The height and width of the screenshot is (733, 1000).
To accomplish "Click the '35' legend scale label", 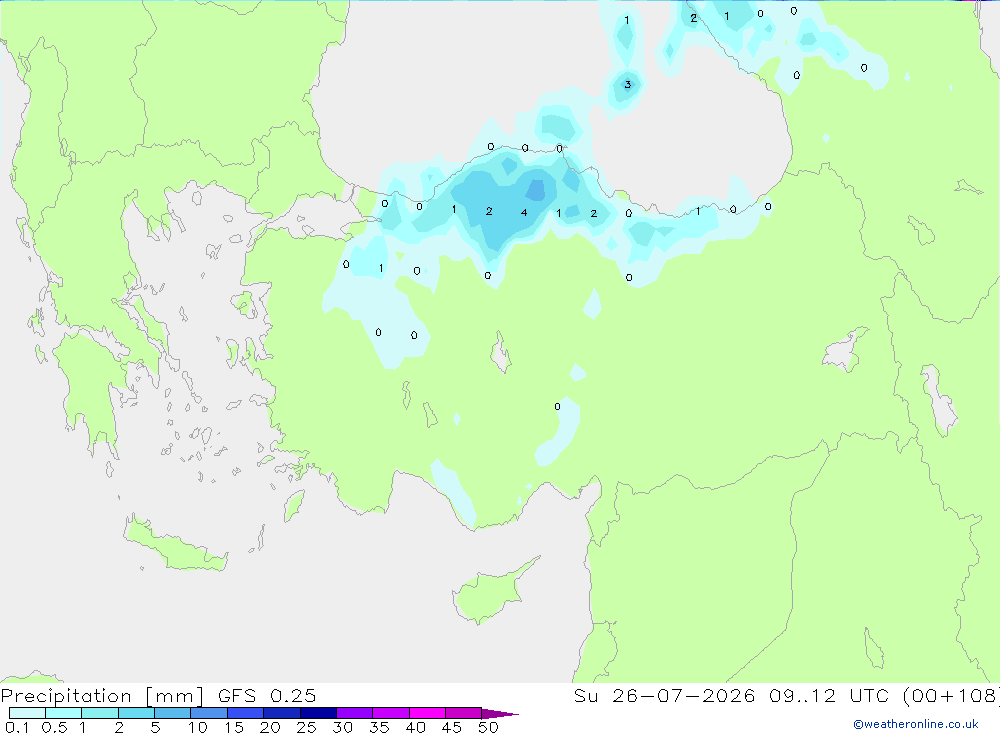I will 379,727.
